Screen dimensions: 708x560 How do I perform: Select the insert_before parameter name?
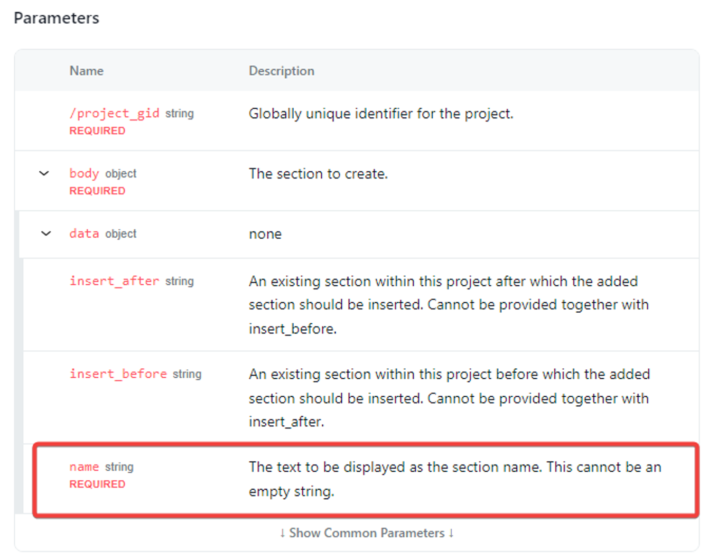click(118, 374)
